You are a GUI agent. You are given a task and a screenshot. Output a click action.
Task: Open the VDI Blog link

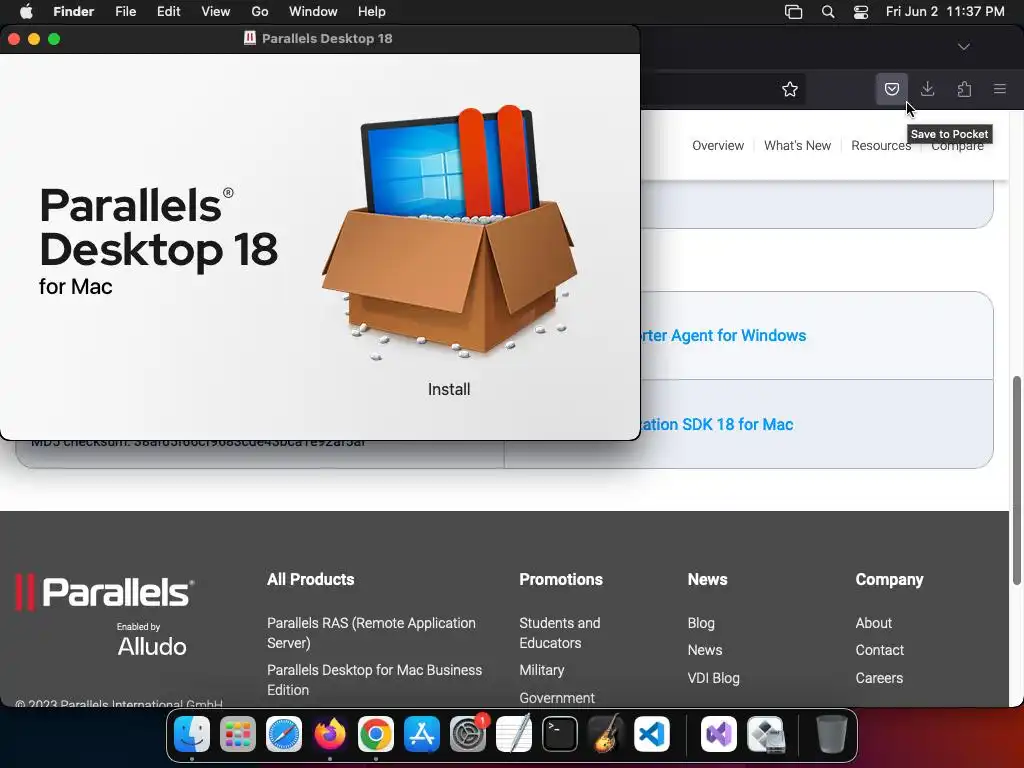pos(713,678)
